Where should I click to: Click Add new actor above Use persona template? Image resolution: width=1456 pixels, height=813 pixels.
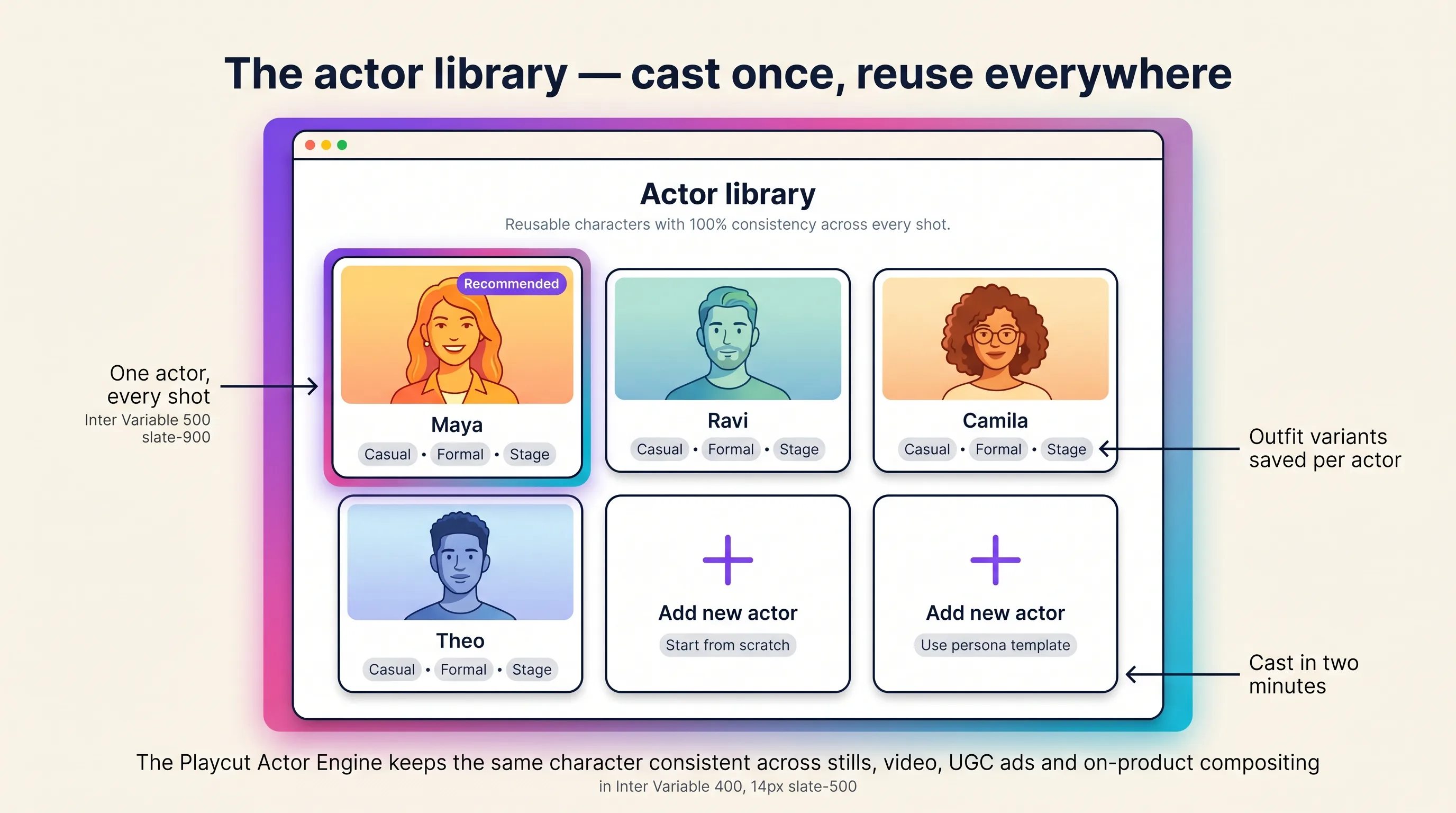[x=995, y=613]
